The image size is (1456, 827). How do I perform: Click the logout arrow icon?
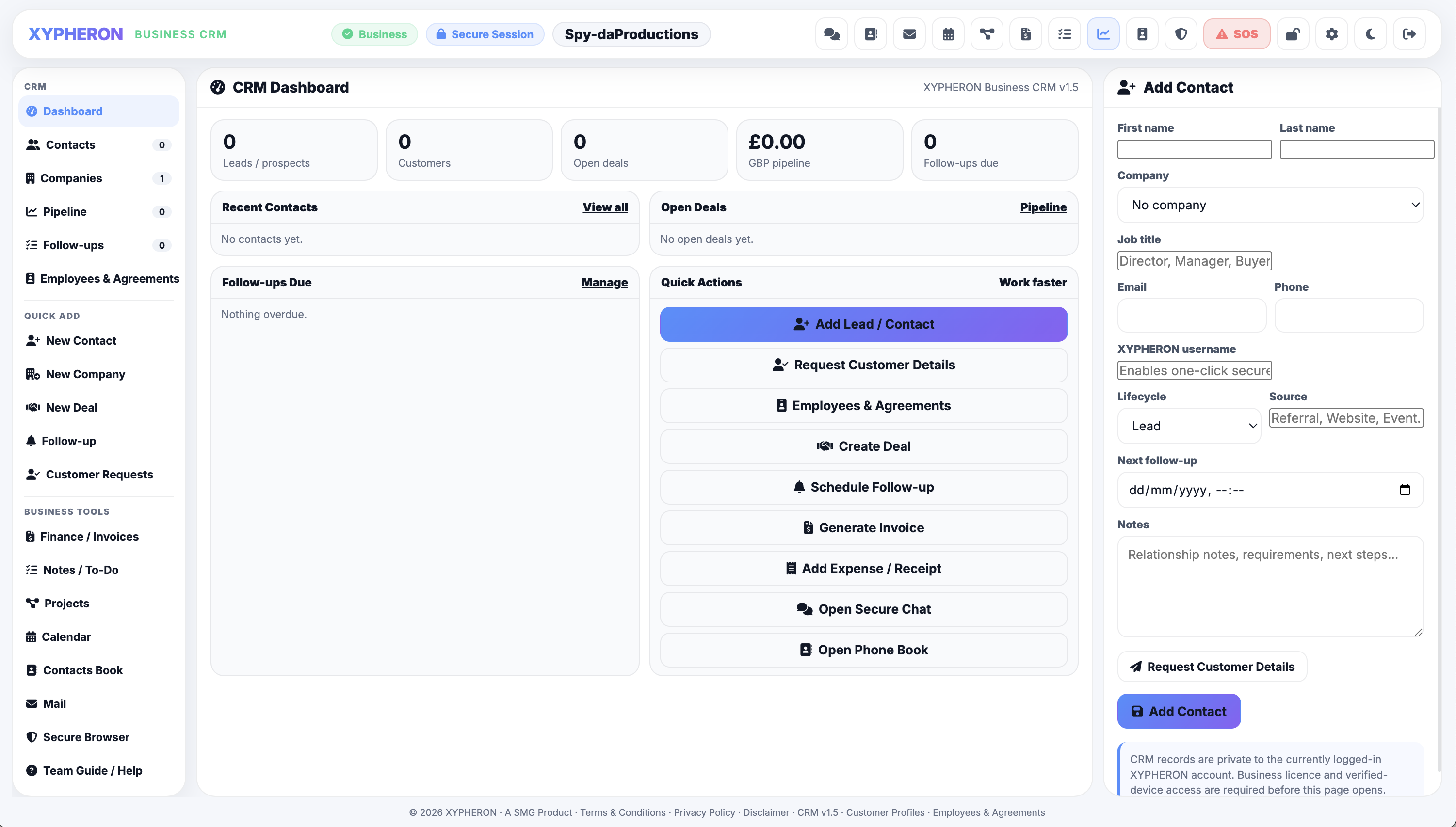pyautogui.click(x=1409, y=34)
